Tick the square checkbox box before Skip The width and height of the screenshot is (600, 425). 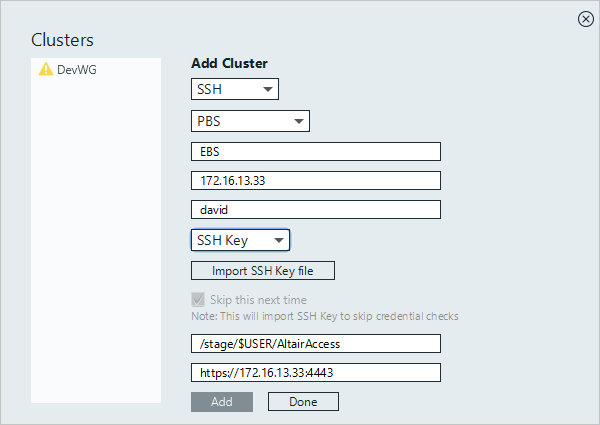pyautogui.click(x=197, y=299)
